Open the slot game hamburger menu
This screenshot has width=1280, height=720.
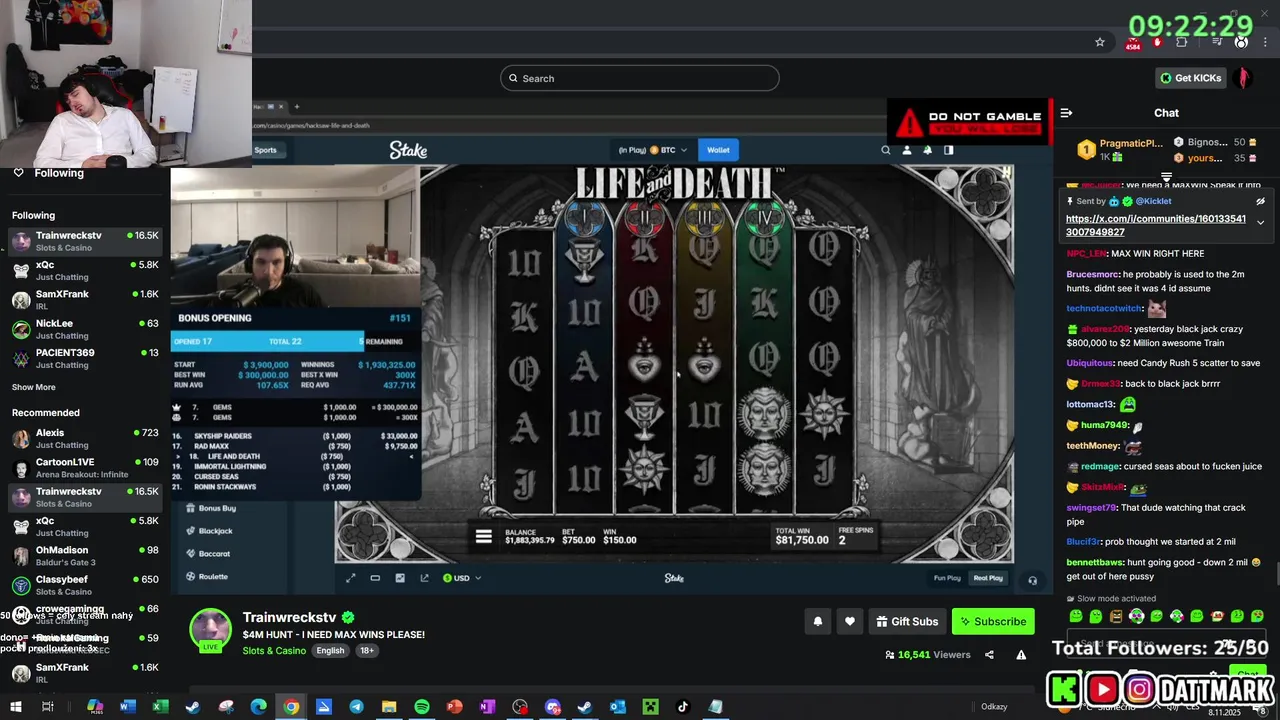(483, 537)
